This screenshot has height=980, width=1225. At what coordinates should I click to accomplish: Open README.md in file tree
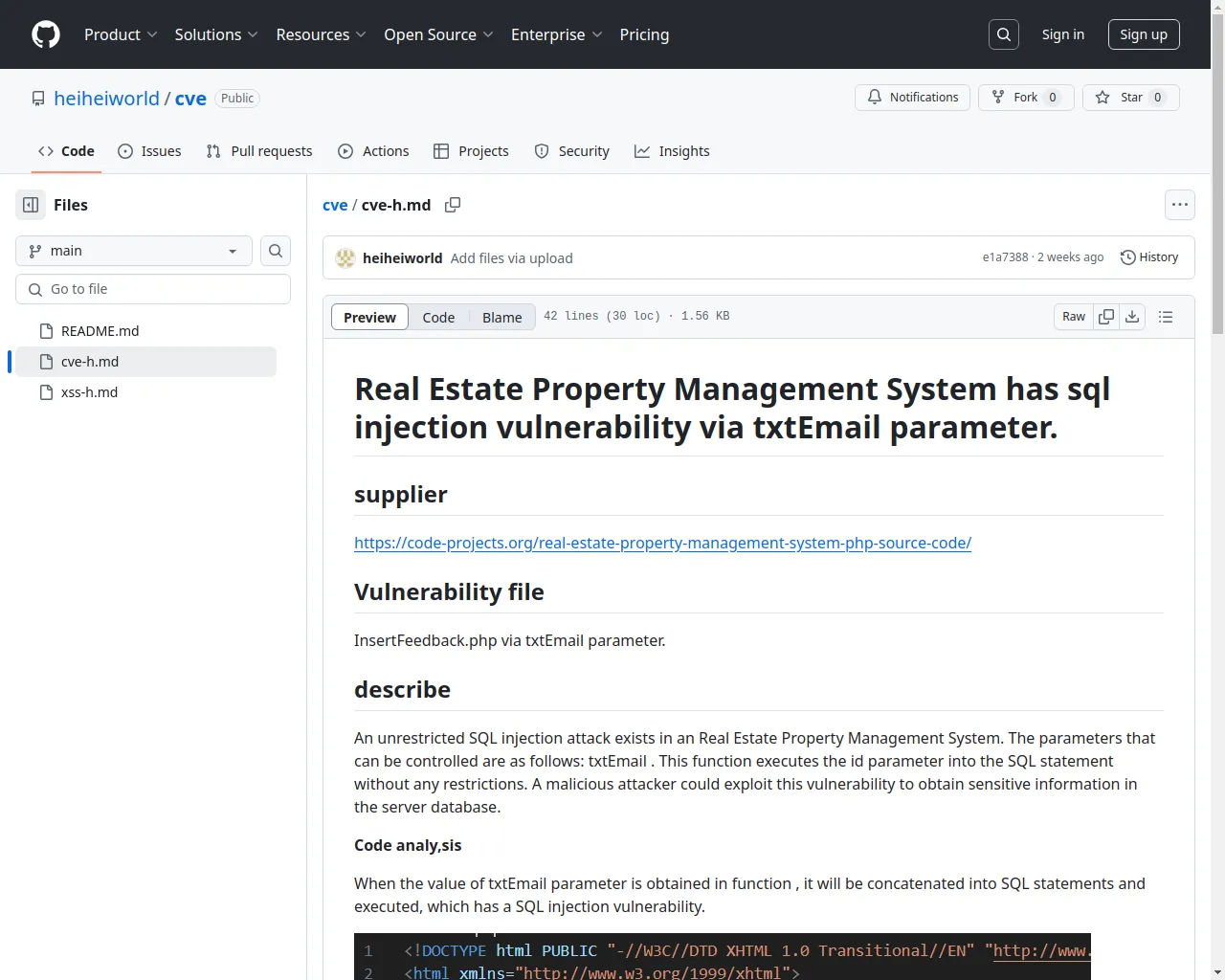tap(145, 331)
